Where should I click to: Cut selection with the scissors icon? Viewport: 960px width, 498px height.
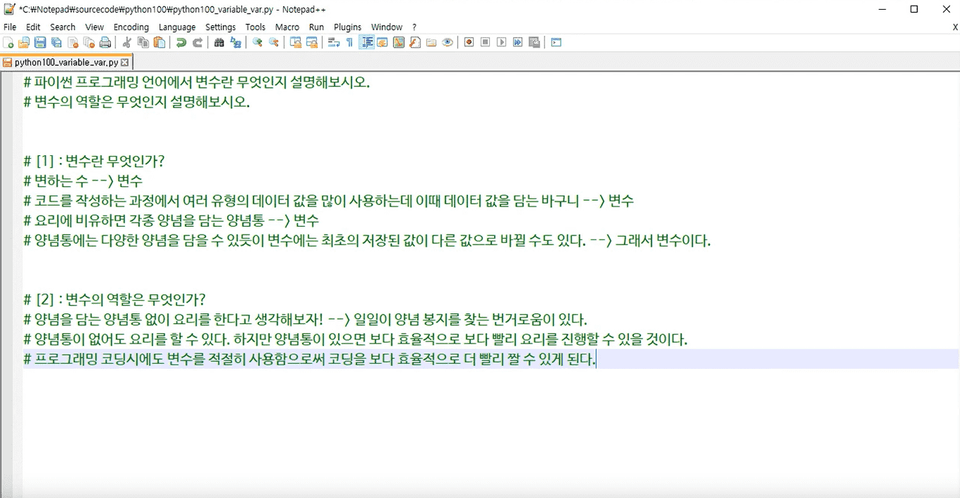click(127, 42)
